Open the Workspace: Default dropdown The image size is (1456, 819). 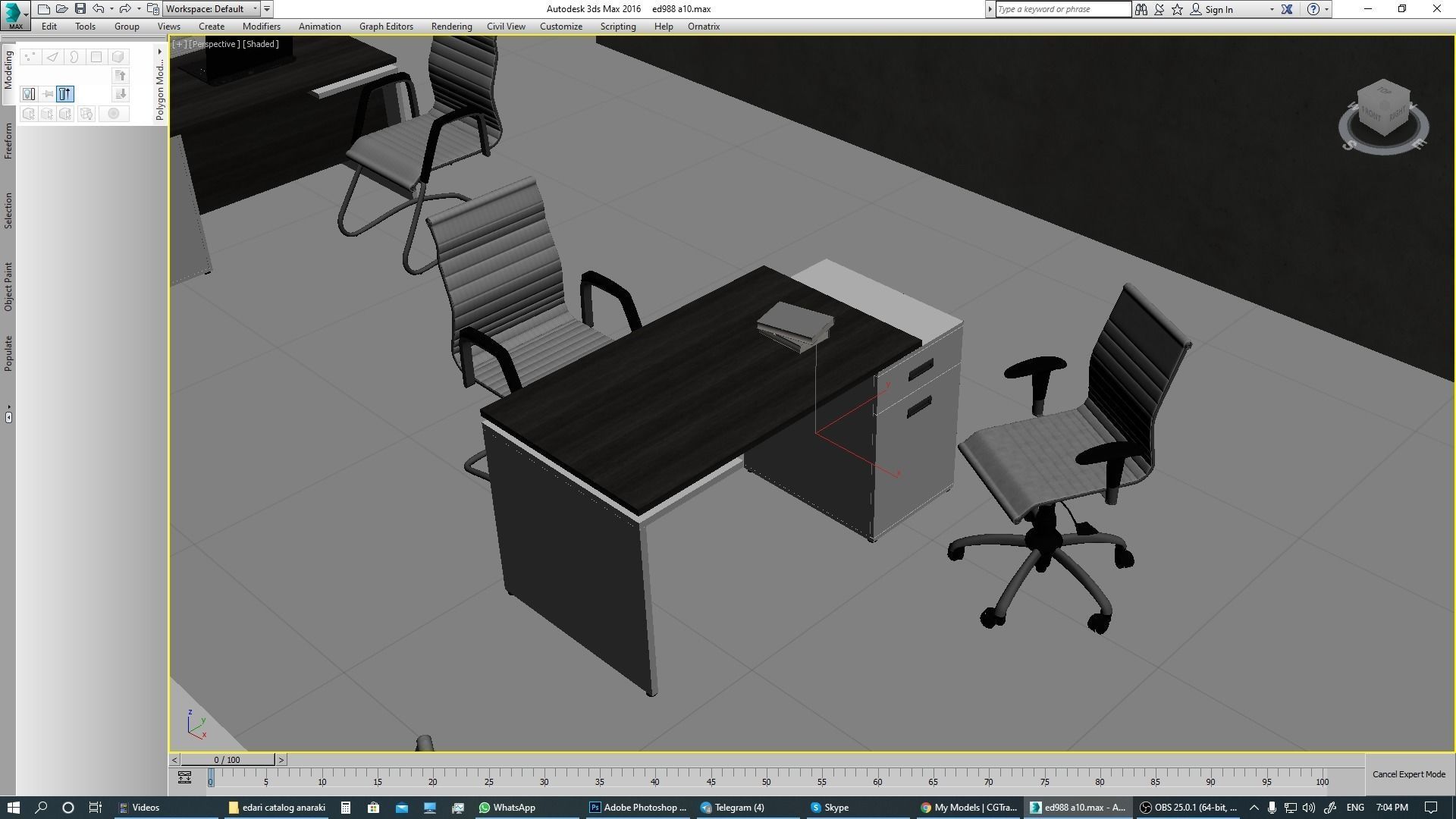tap(211, 9)
